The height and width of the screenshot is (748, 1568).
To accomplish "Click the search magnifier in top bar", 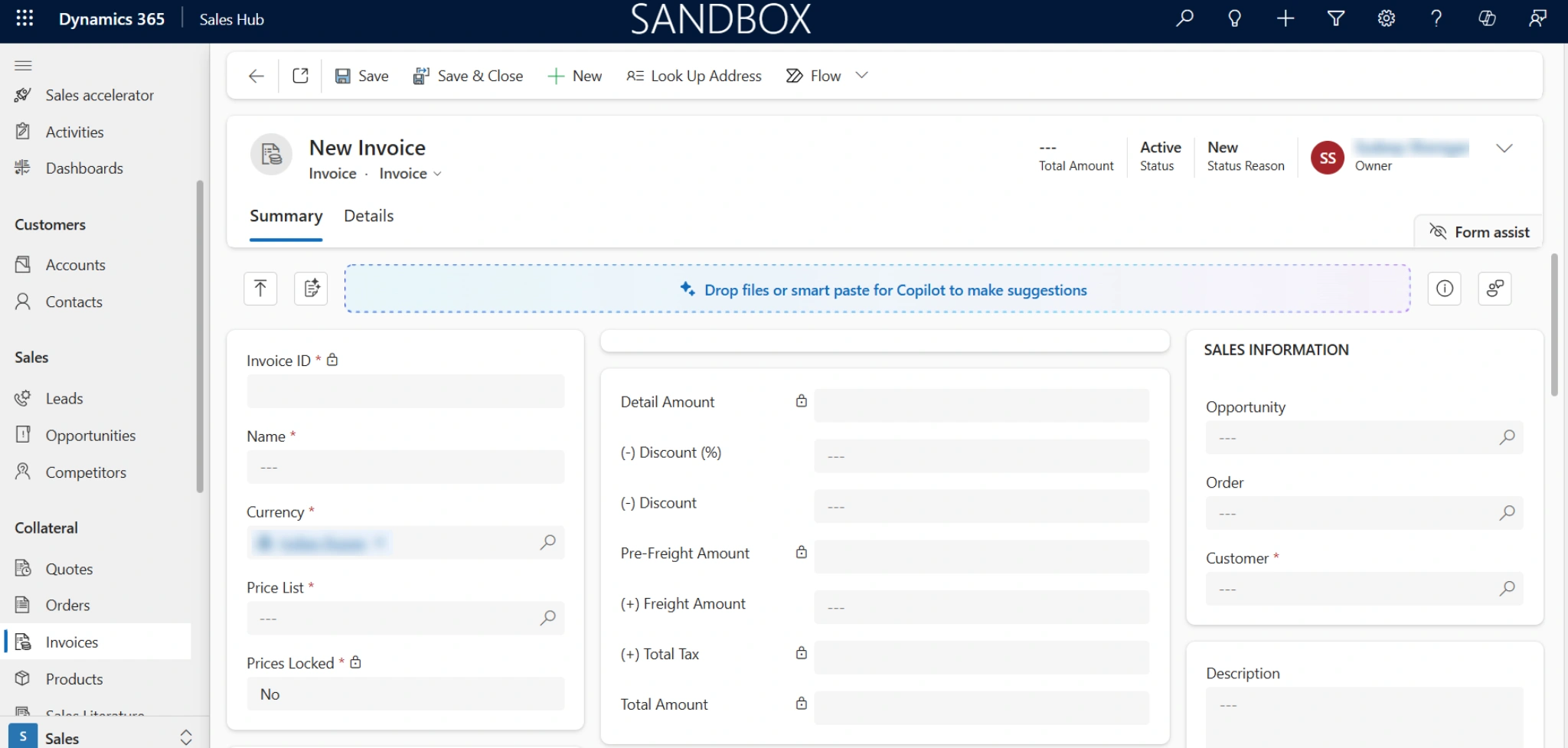I will coord(1184,18).
